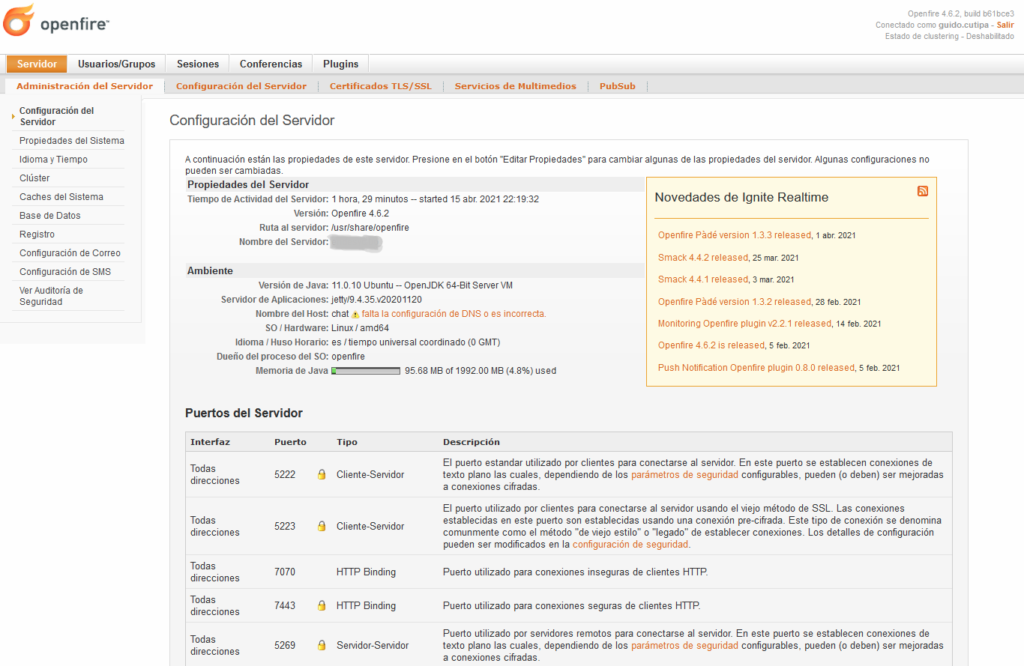Click the Tipo column header
This screenshot has height=666, width=1024.
click(x=347, y=442)
